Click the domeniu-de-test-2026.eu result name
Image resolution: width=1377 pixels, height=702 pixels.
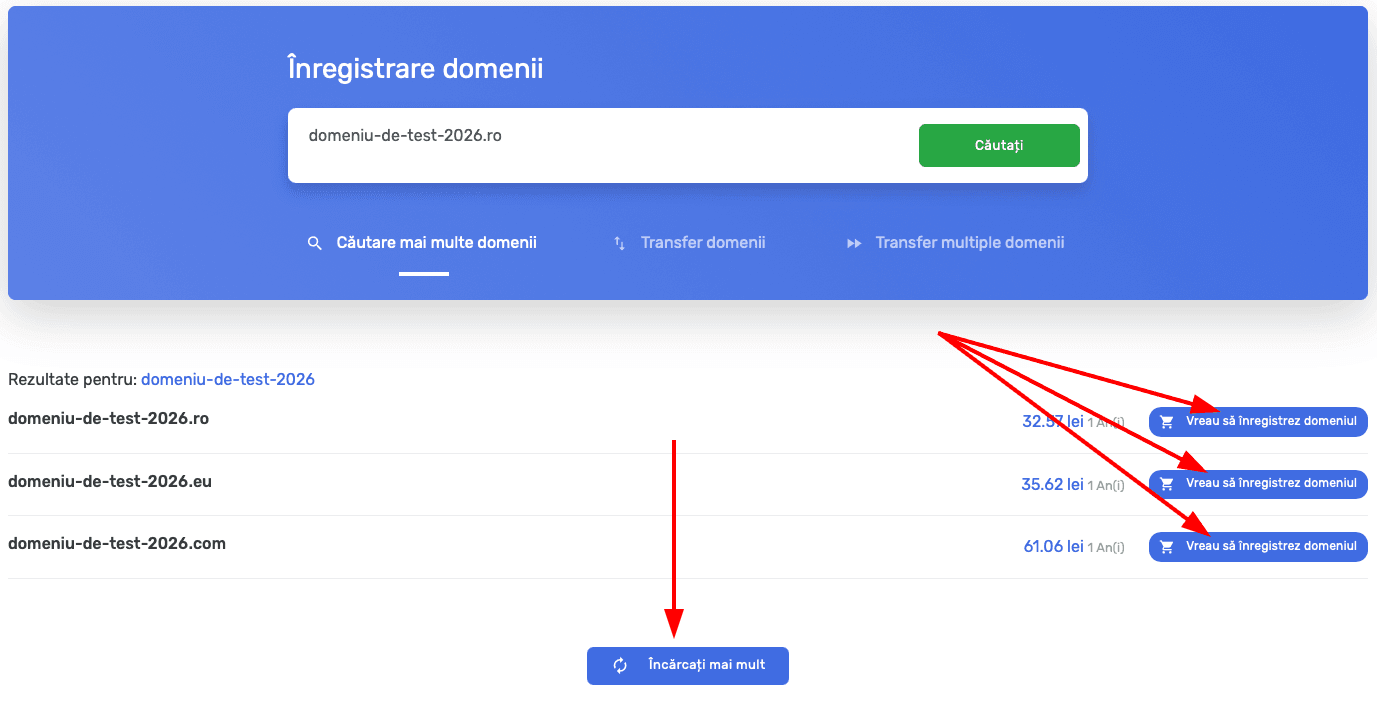point(110,482)
